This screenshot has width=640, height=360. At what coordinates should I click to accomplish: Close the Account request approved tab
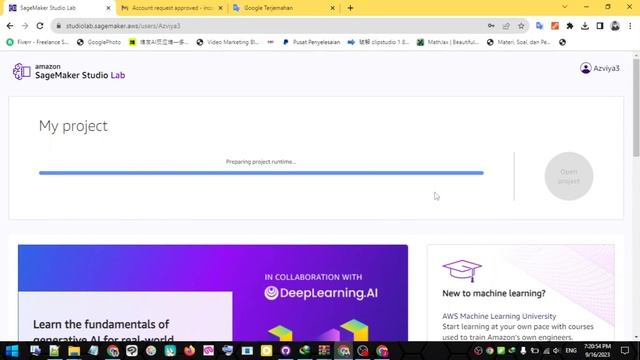pos(220,8)
